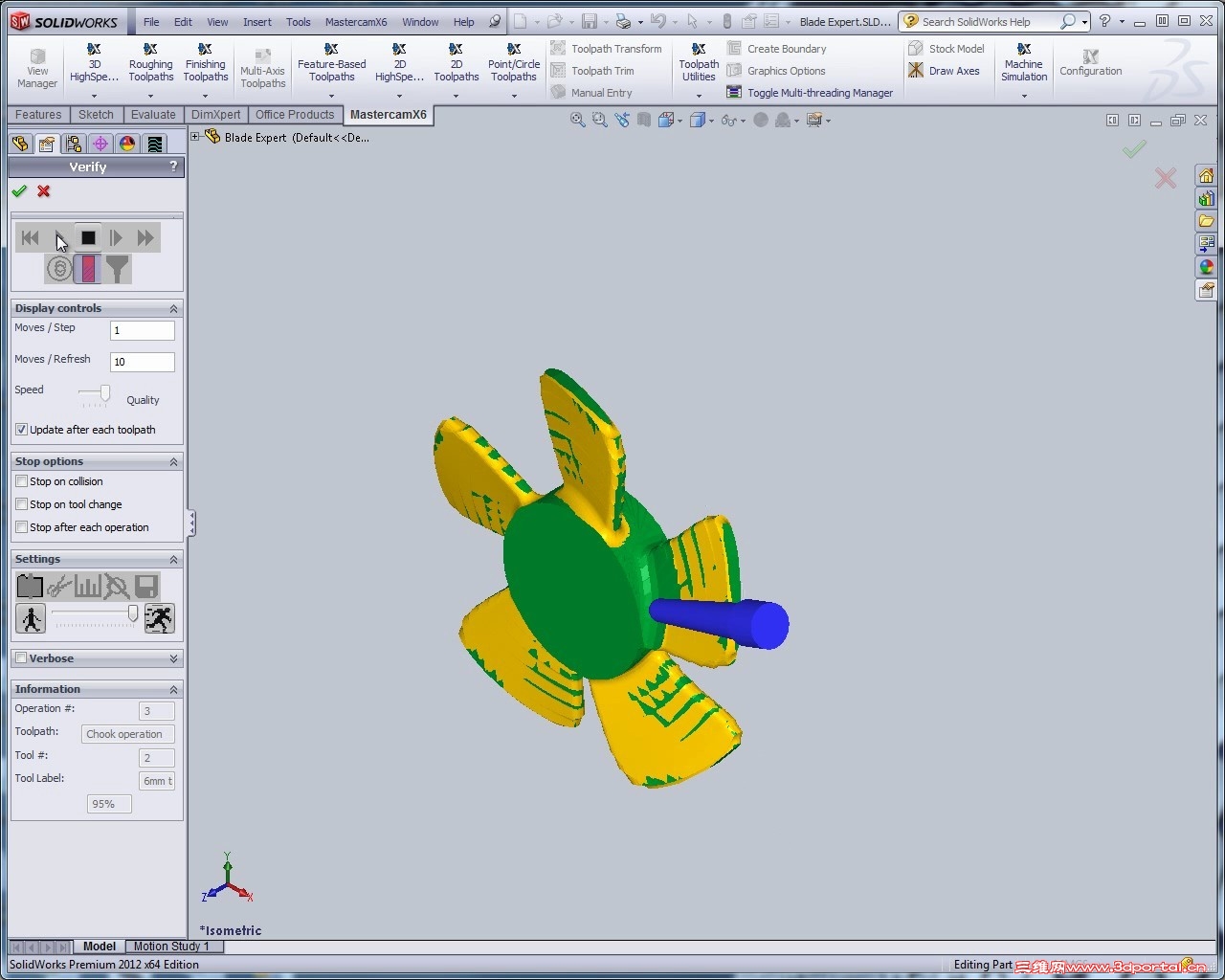
Task: Select the simulate tool and holder icon
Action: pyautogui.click(x=117, y=269)
